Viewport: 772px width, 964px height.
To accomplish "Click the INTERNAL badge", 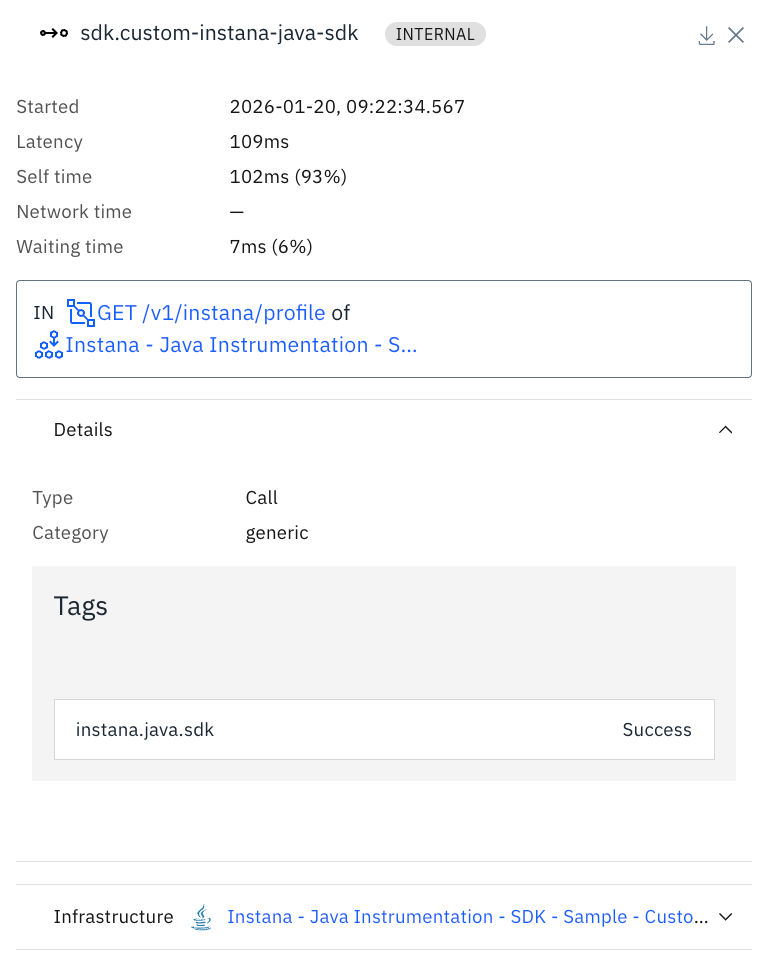I will pos(435,34).
